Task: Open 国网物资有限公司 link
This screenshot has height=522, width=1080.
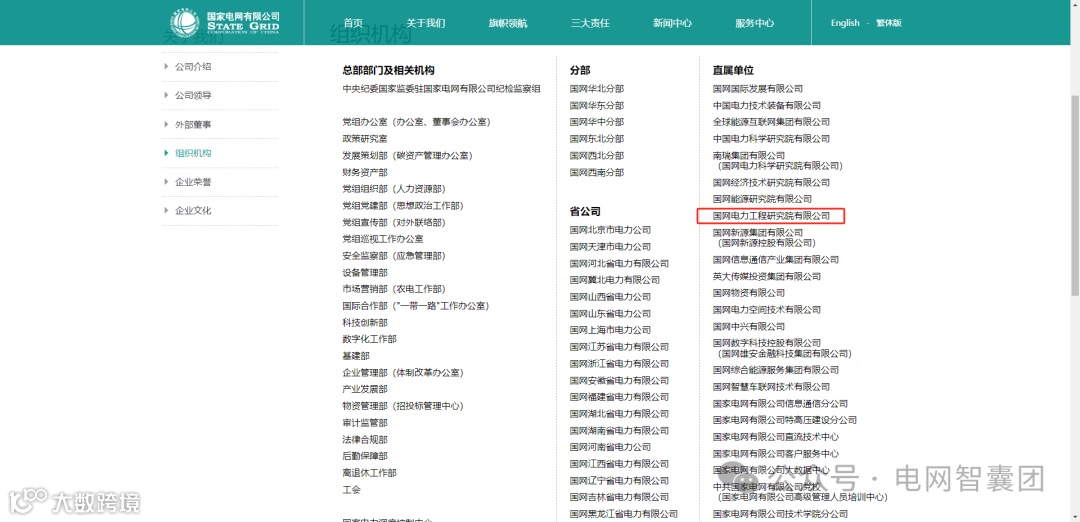Action: (749, 293)
